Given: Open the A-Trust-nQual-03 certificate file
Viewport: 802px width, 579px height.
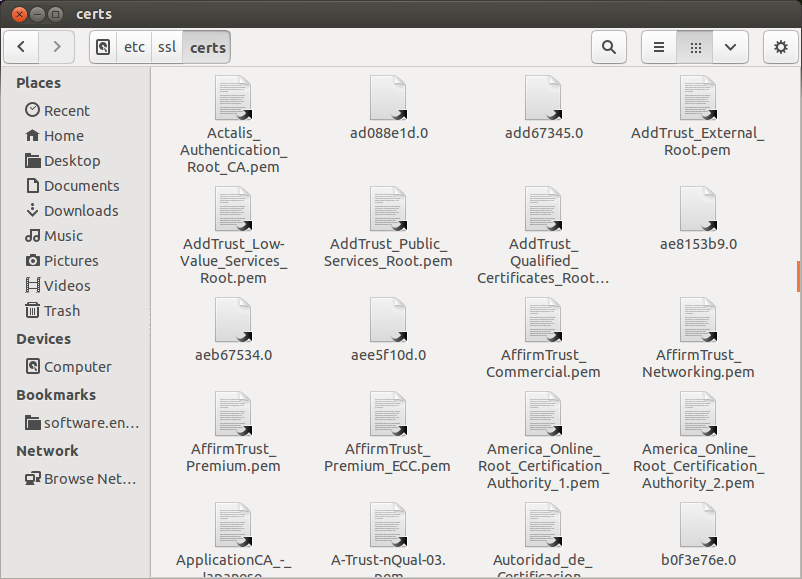Looking at the screenshot, I should click(387, 523).
